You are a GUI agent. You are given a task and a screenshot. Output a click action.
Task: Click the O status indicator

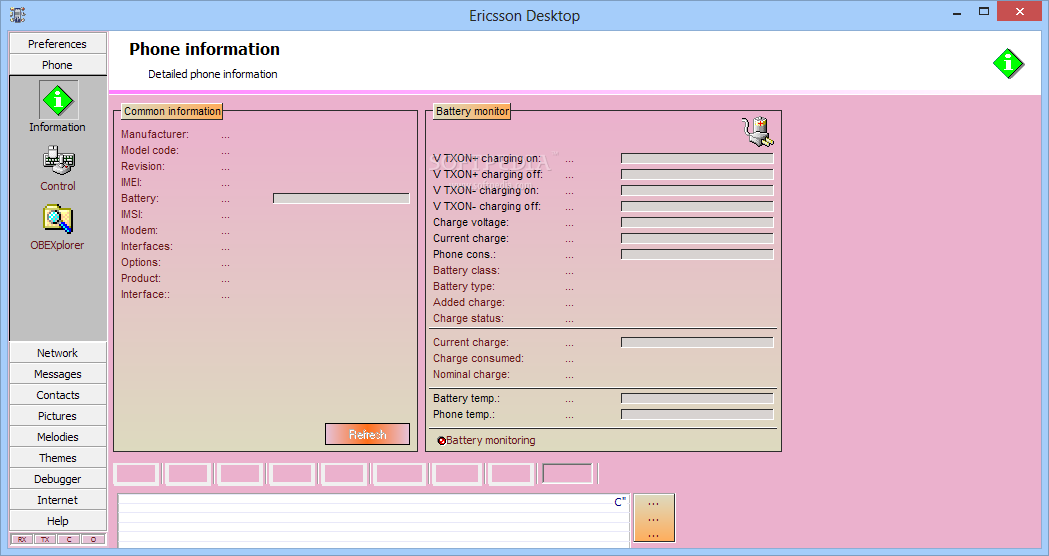pyautogui.click(x=93, y=539)
